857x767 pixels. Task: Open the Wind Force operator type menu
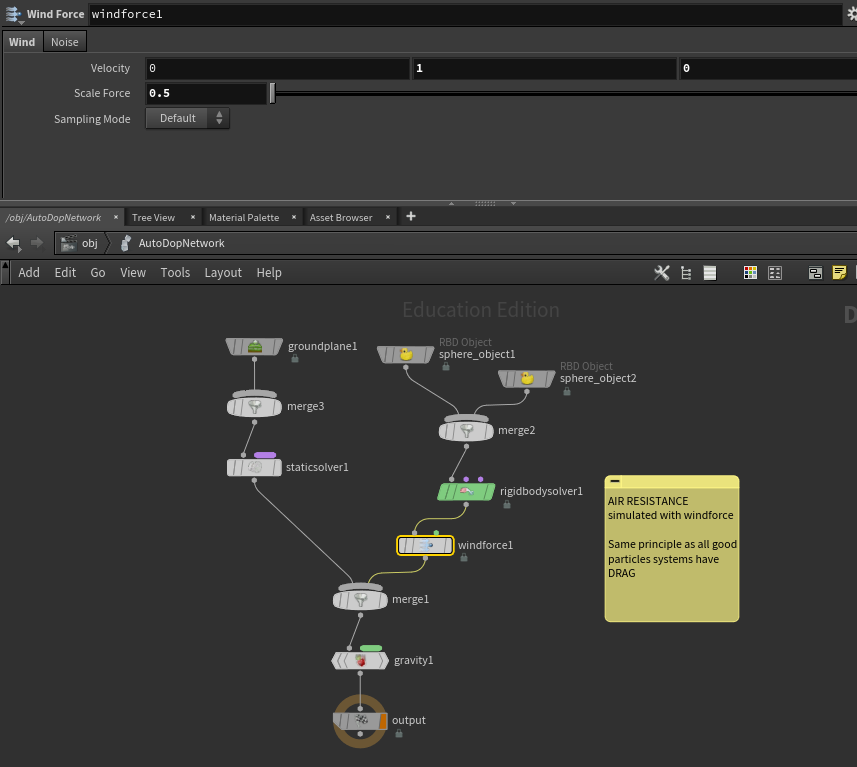coord(14,15)
